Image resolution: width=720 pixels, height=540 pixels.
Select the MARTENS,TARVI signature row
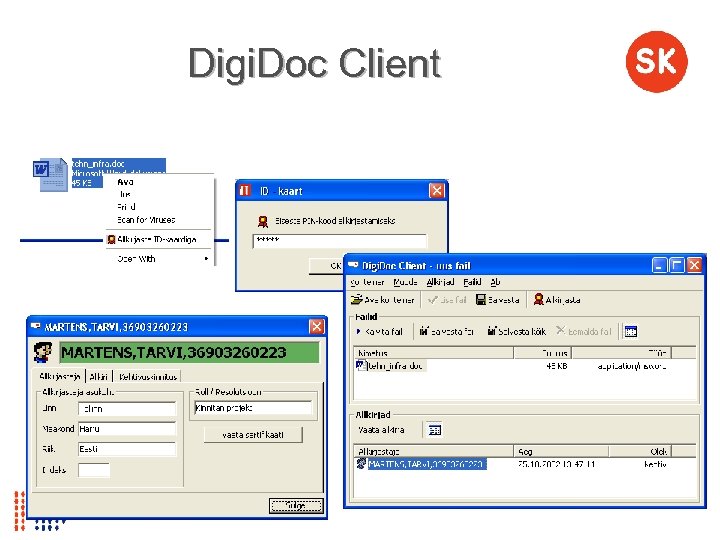427,464
